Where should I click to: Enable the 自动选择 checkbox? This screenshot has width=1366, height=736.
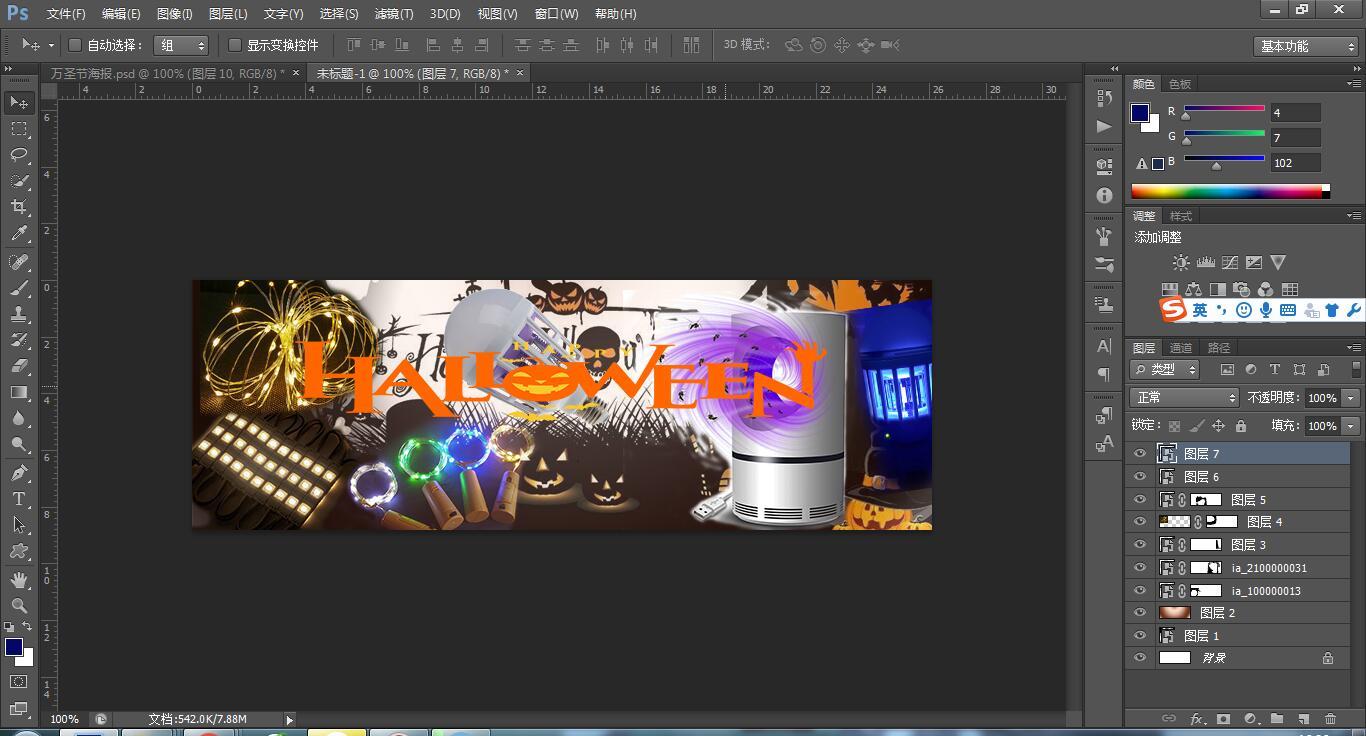pyautogui.click(x=75, y=45)
